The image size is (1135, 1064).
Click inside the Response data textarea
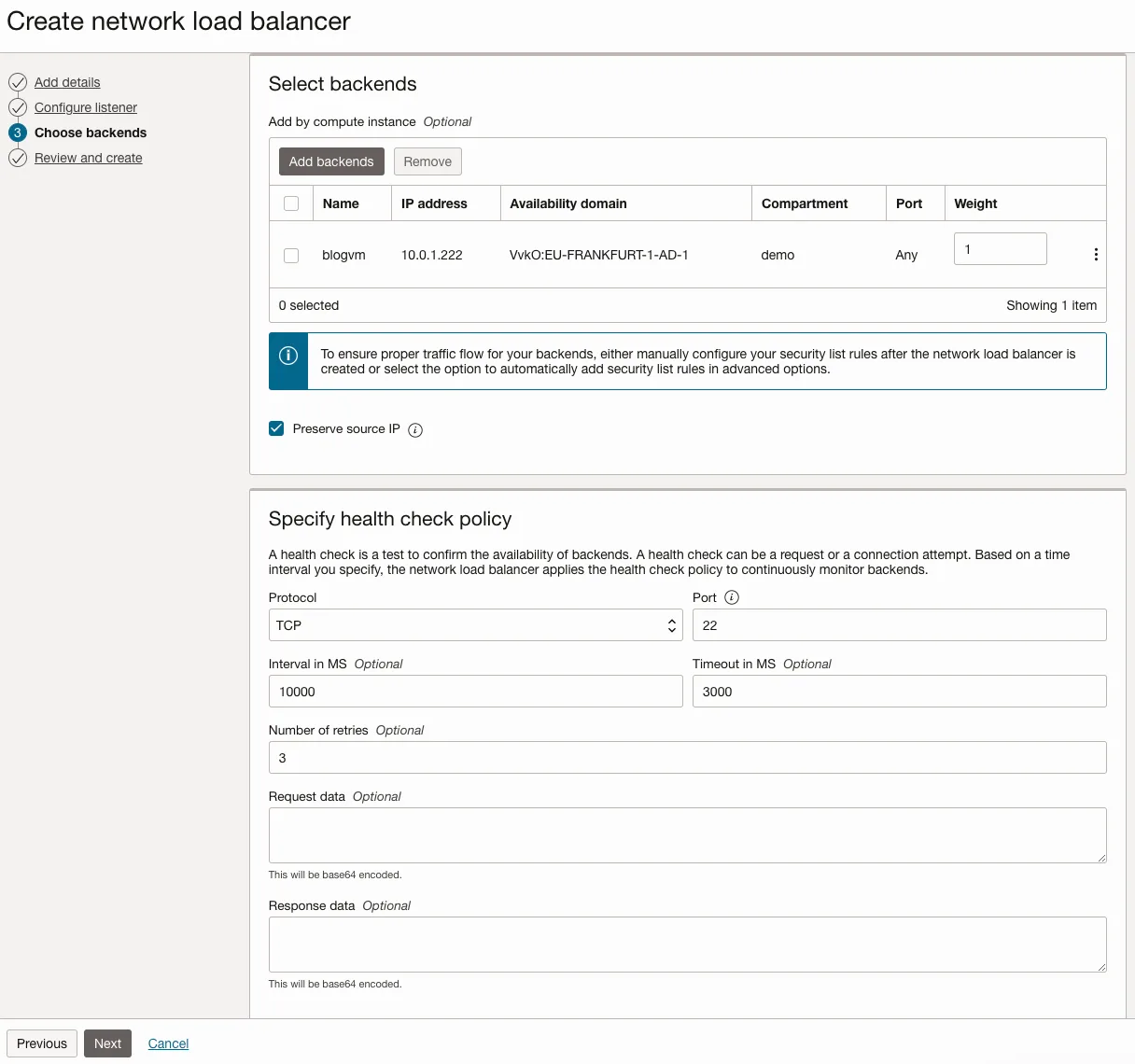688,945
